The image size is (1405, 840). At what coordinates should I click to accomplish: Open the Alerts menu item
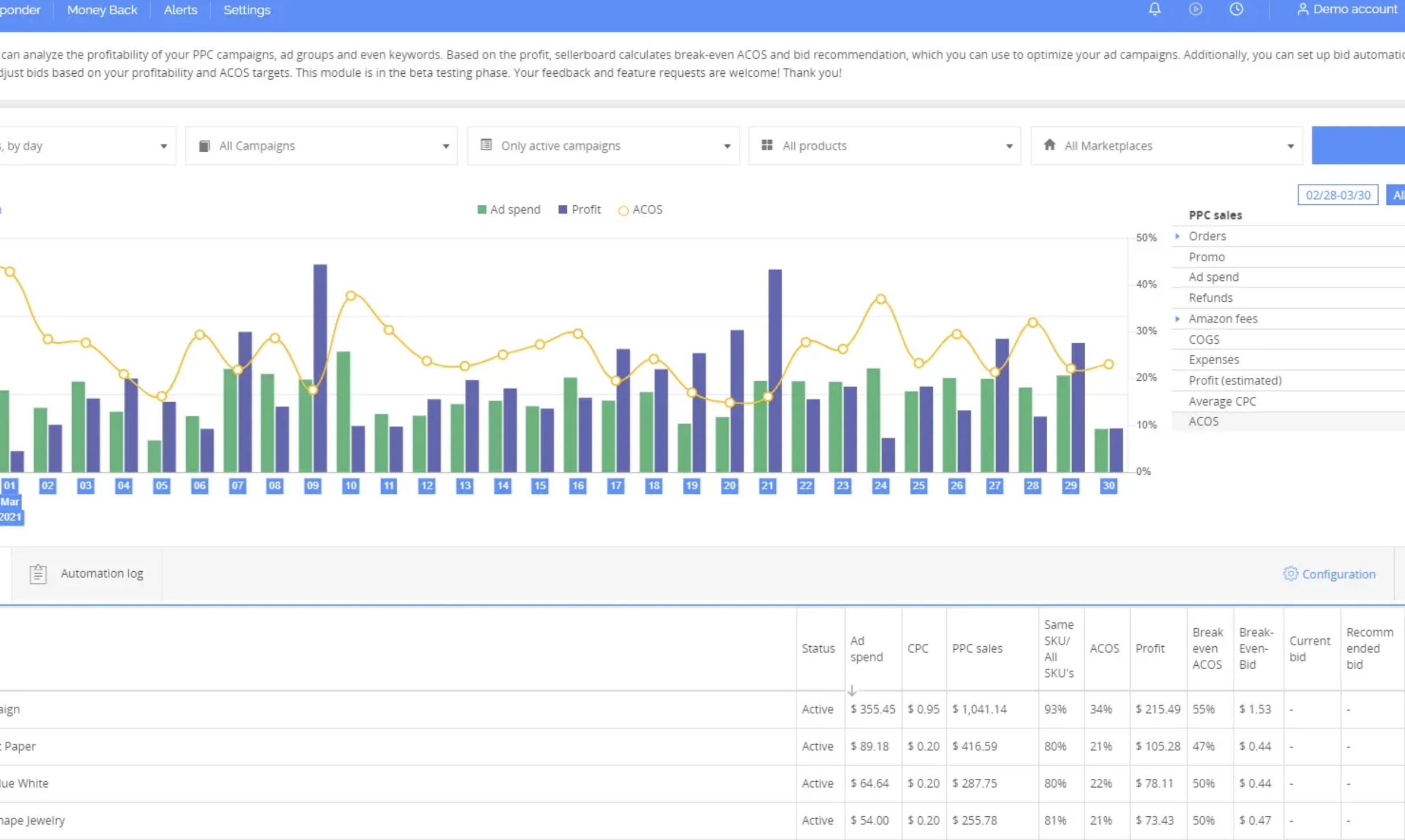[180, 10]
